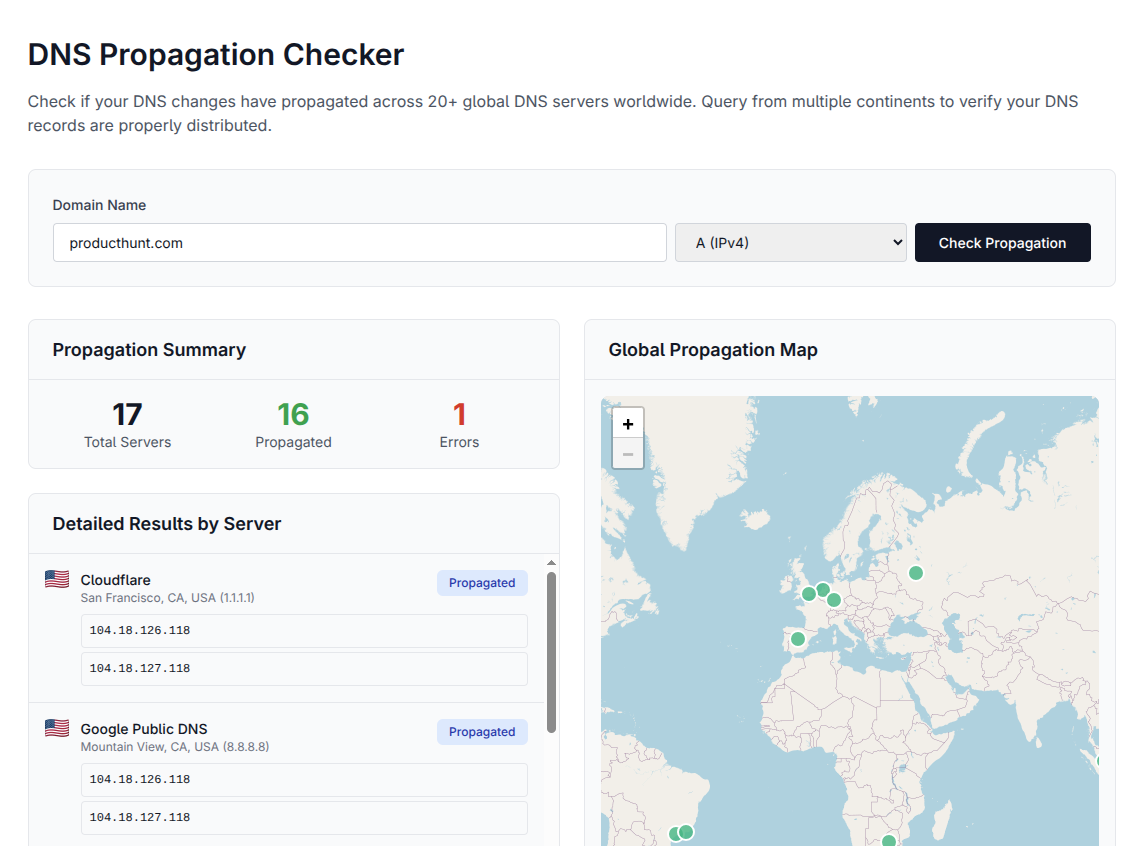Screen dimensions: 1132x846
Task: Click the Check Propagation button
Action: pyautogui.click(x=1003, y=243)
